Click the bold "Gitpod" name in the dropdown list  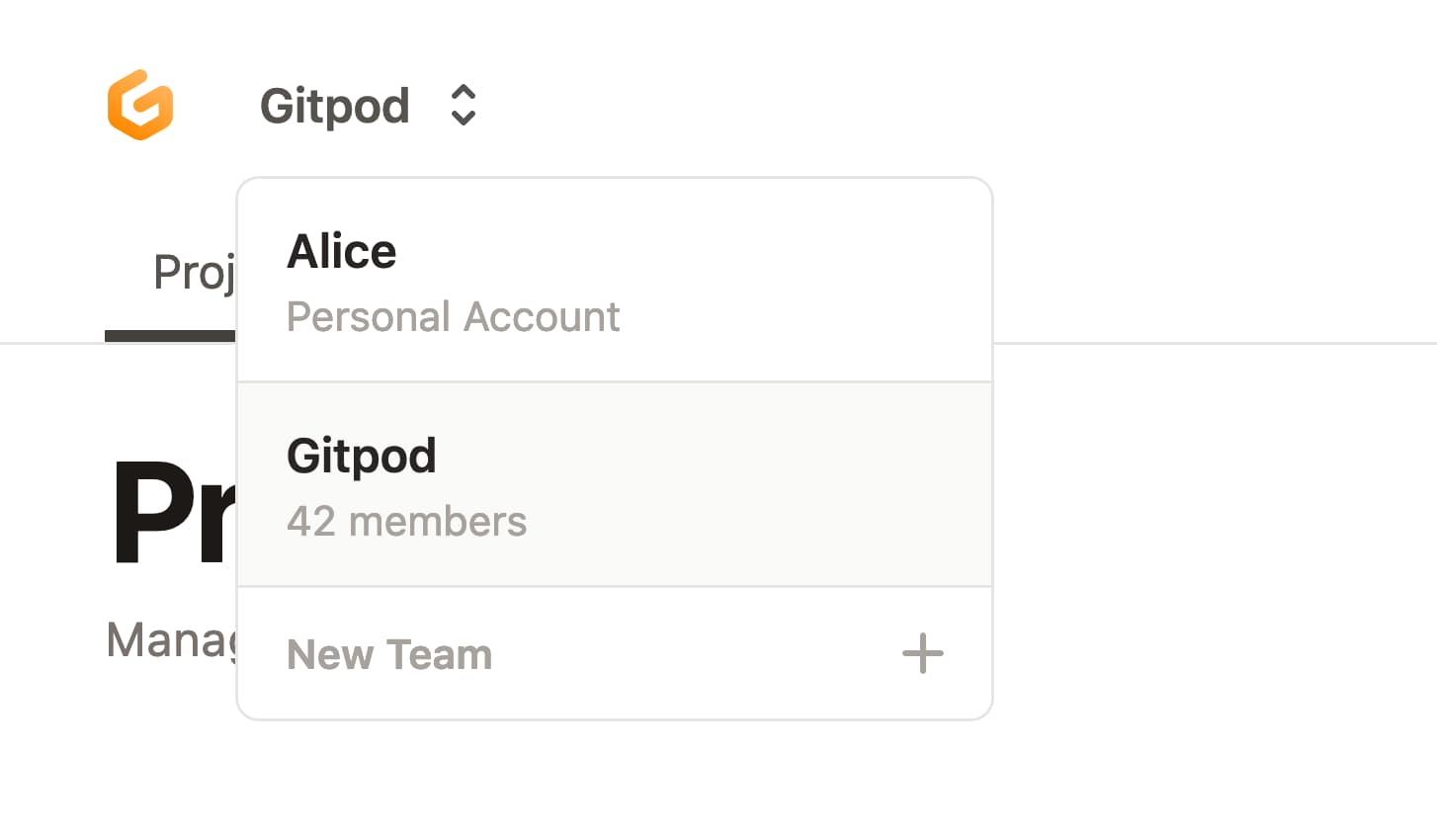(x=361, y=456)
